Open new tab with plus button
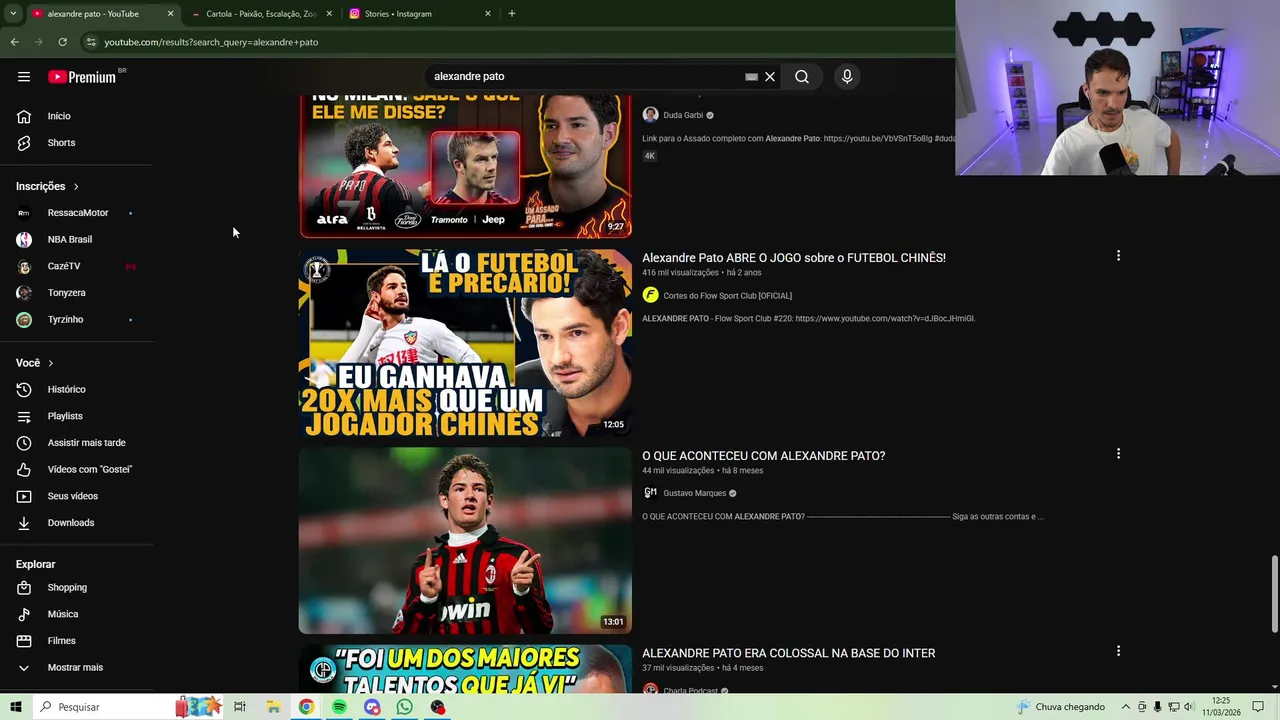The image size is (1280, 720). pos(512,14)
